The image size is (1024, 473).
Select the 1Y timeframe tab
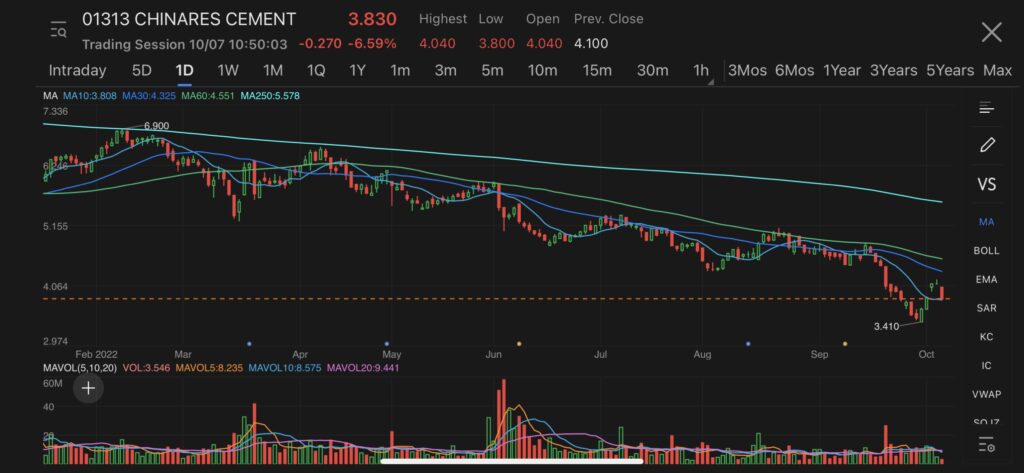[357, 71]
